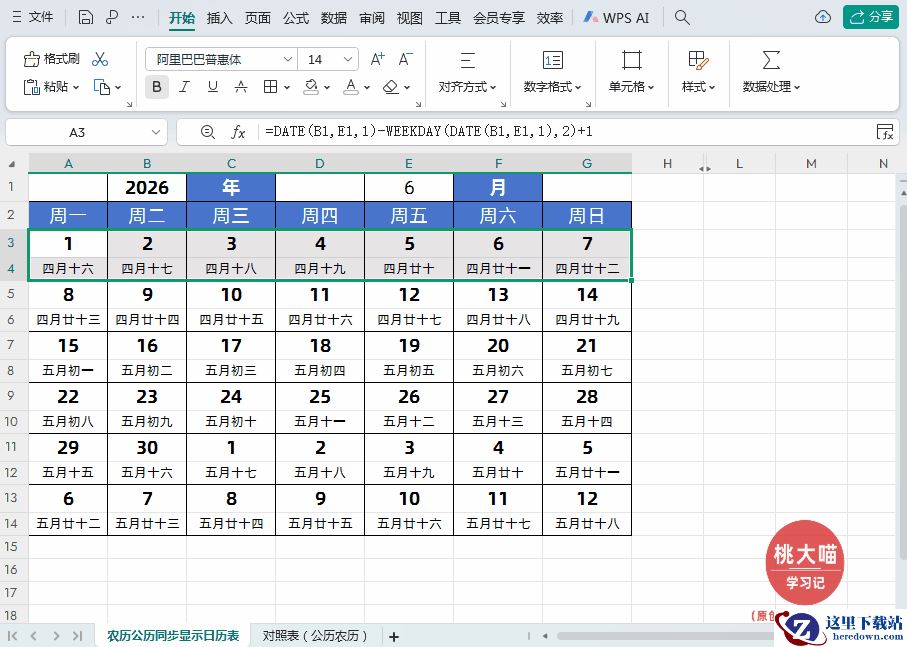This screenshot has width=907, height=647.
Task: Click the select-all corner triangle
Action: tap(13, 164)
